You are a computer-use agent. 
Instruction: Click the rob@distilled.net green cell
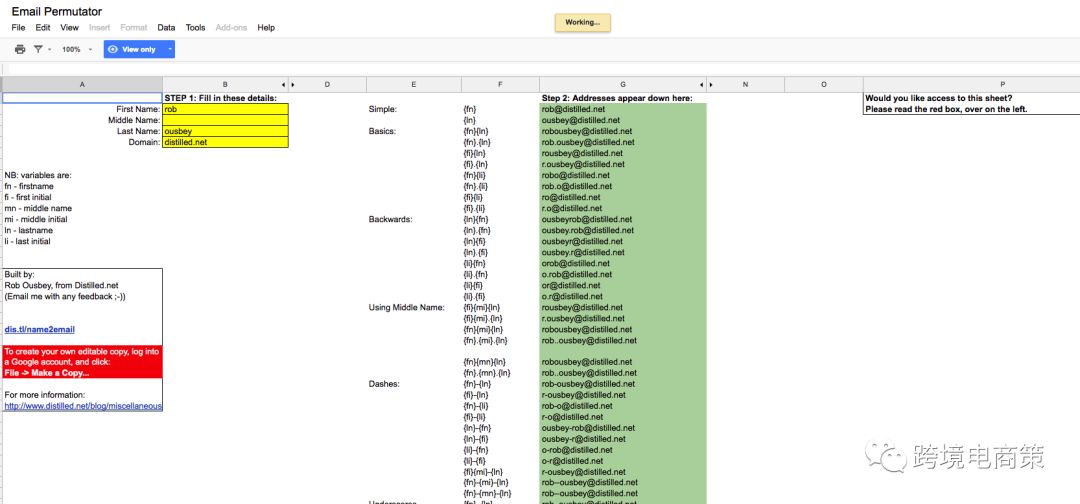(622, 109)
